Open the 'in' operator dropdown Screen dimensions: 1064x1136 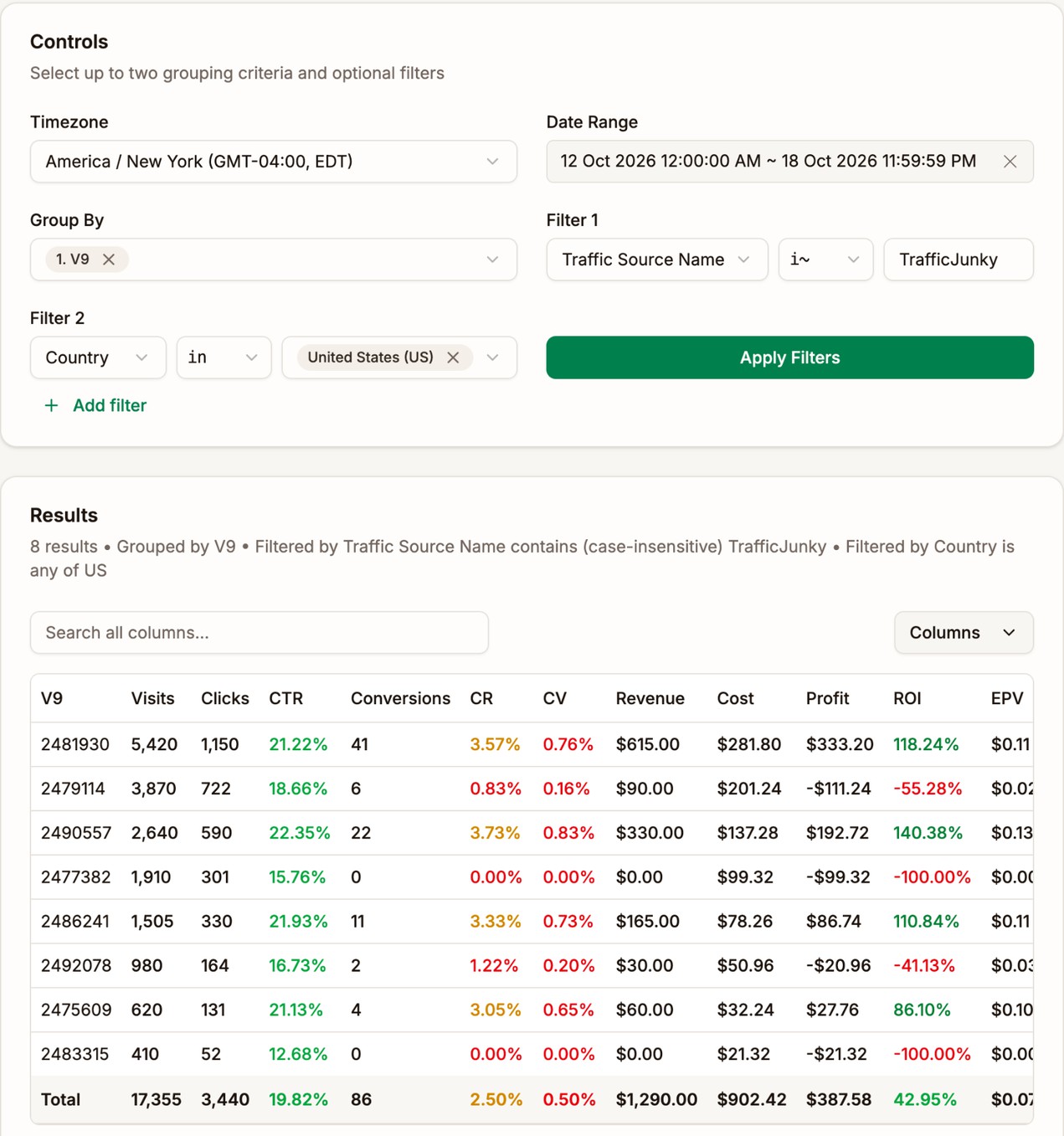pyautogui.click(x=224, y=357)
